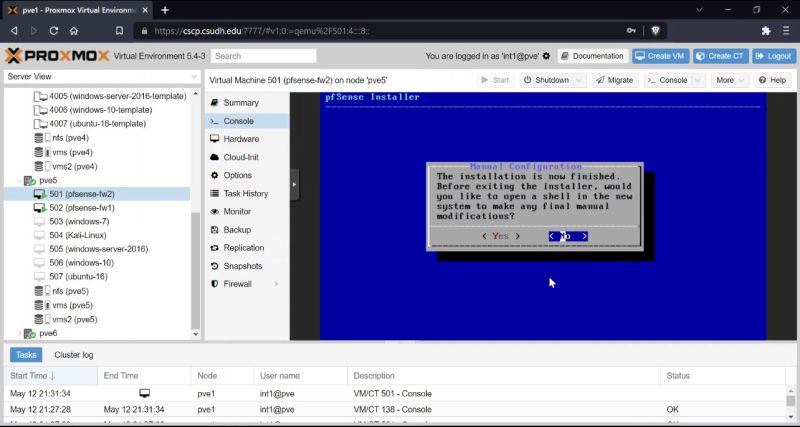Select the 4007 ubuntu-16-template item
The height and width of the screenshot is (427, 800).
coord(90,123)
